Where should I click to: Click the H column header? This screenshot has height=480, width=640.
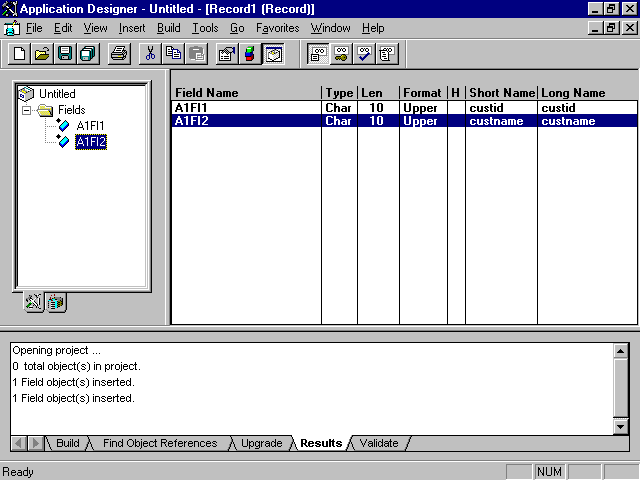point(456,93)
